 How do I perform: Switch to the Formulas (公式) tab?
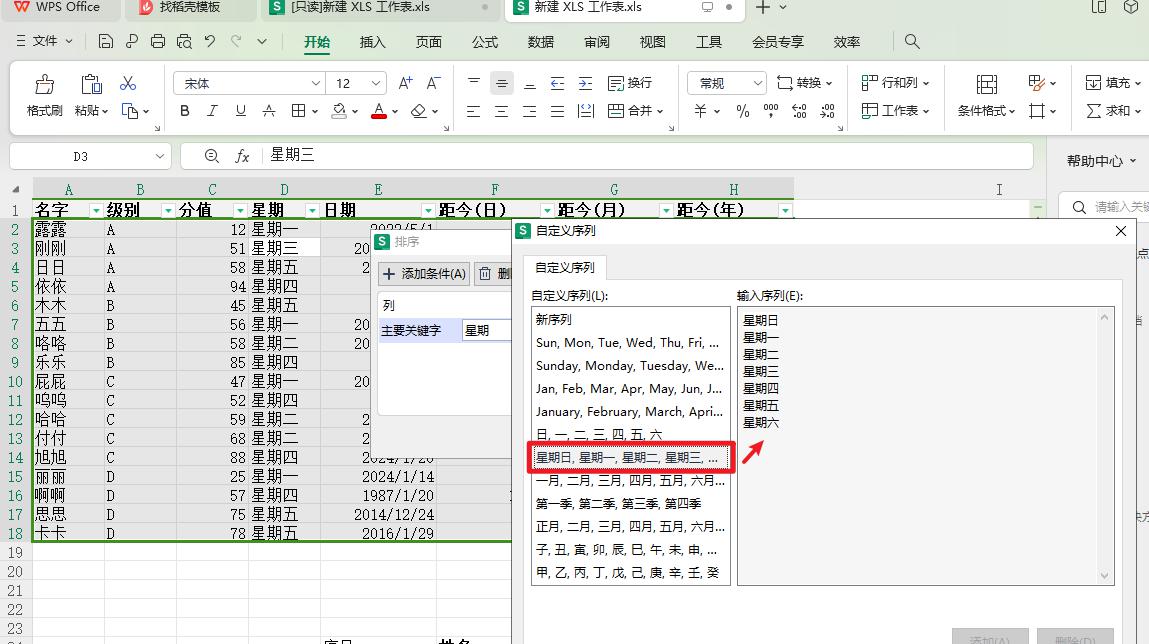pyautogui.click(x=484, y=42)
